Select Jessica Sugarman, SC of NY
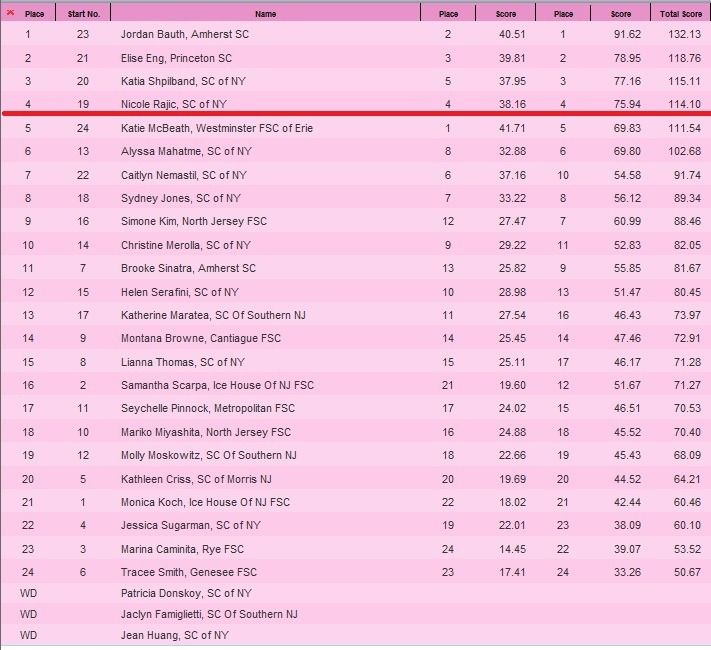The height and width of the screenshot is (650, 711). coord(190,525)
